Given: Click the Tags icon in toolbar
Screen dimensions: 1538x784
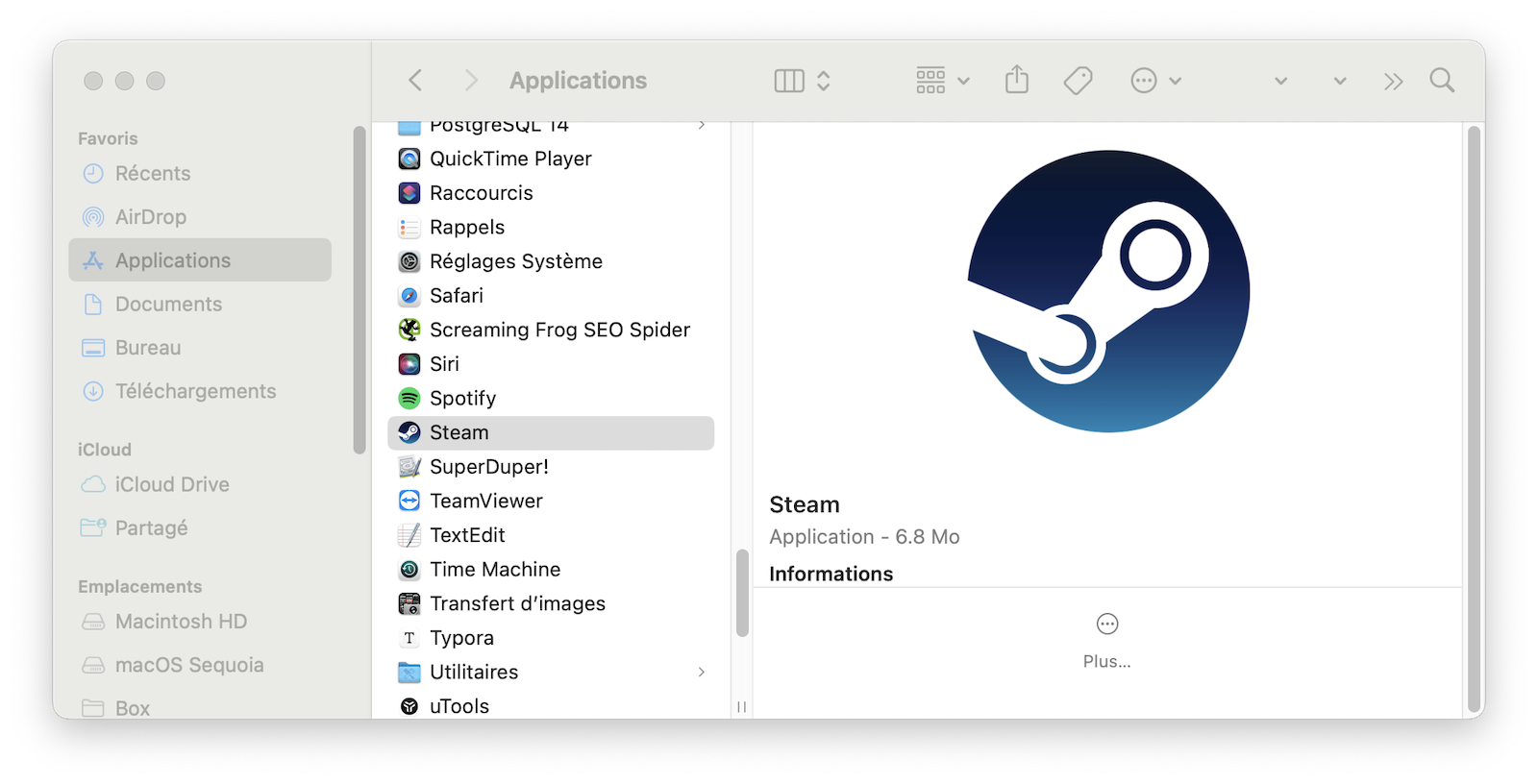Looking at the screenshot, I should click(1079, 81).
